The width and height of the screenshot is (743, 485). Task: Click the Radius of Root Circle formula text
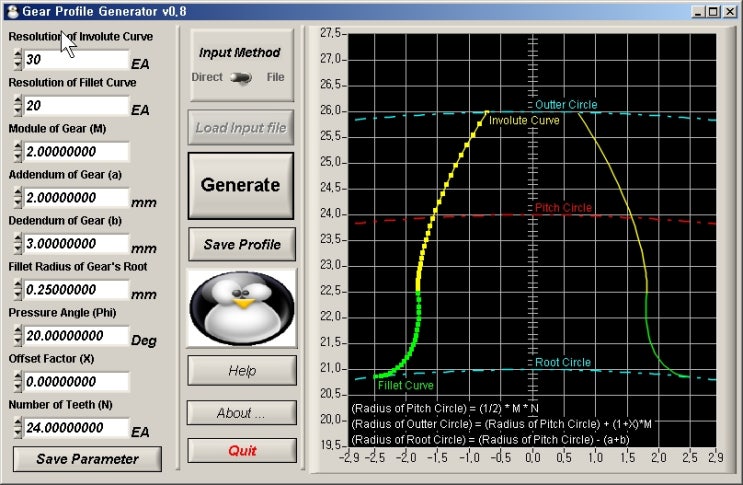point(490,440)
